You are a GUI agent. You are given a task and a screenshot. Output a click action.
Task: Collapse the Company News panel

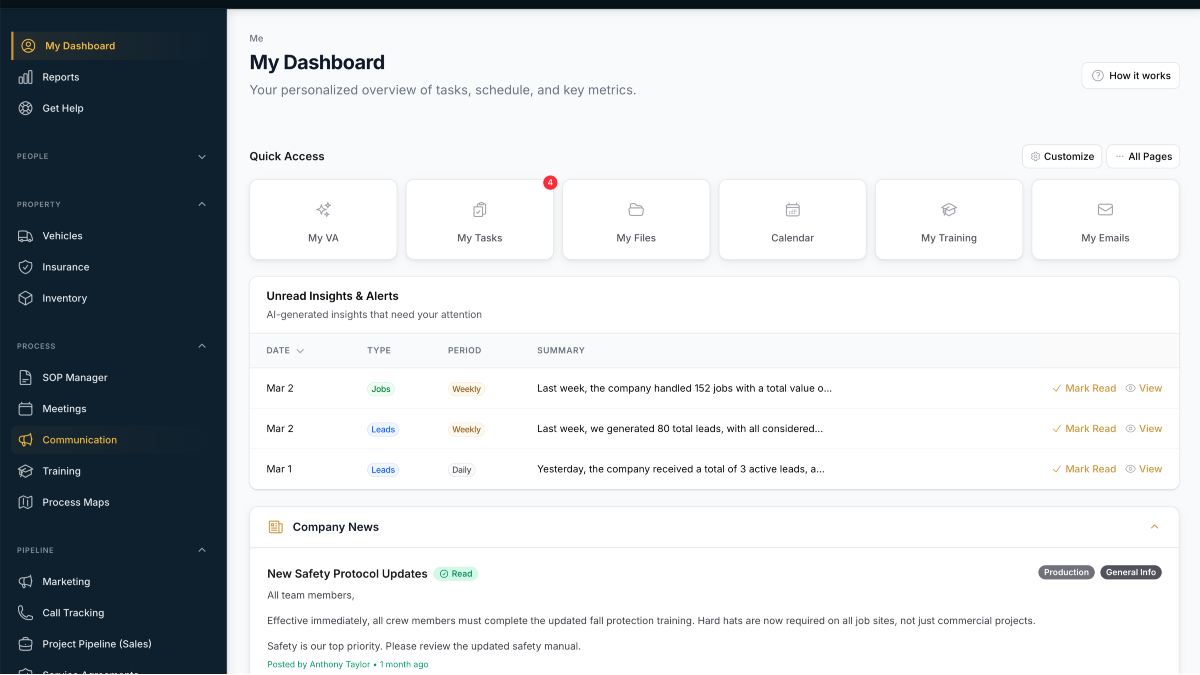click(1154, 526)
